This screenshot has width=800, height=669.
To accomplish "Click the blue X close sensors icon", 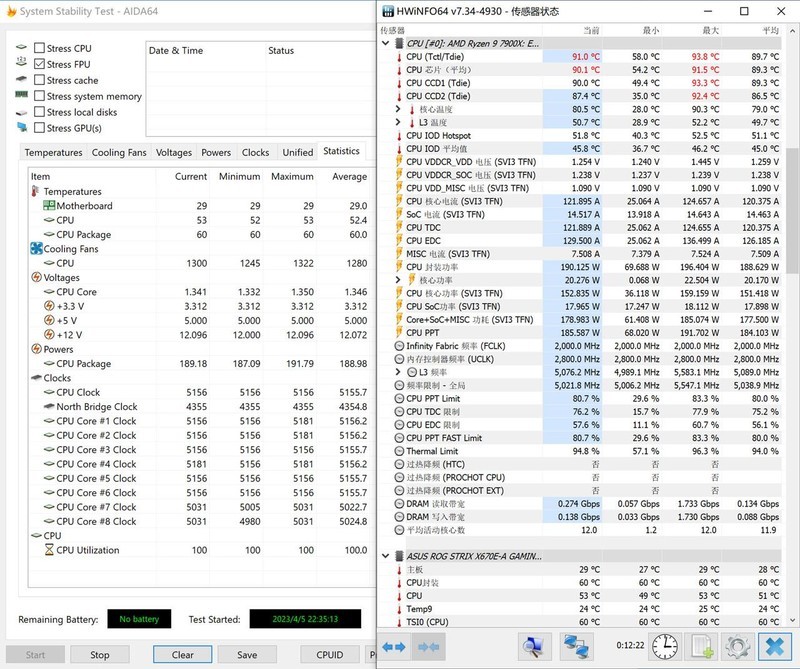I will coord(774,646).
